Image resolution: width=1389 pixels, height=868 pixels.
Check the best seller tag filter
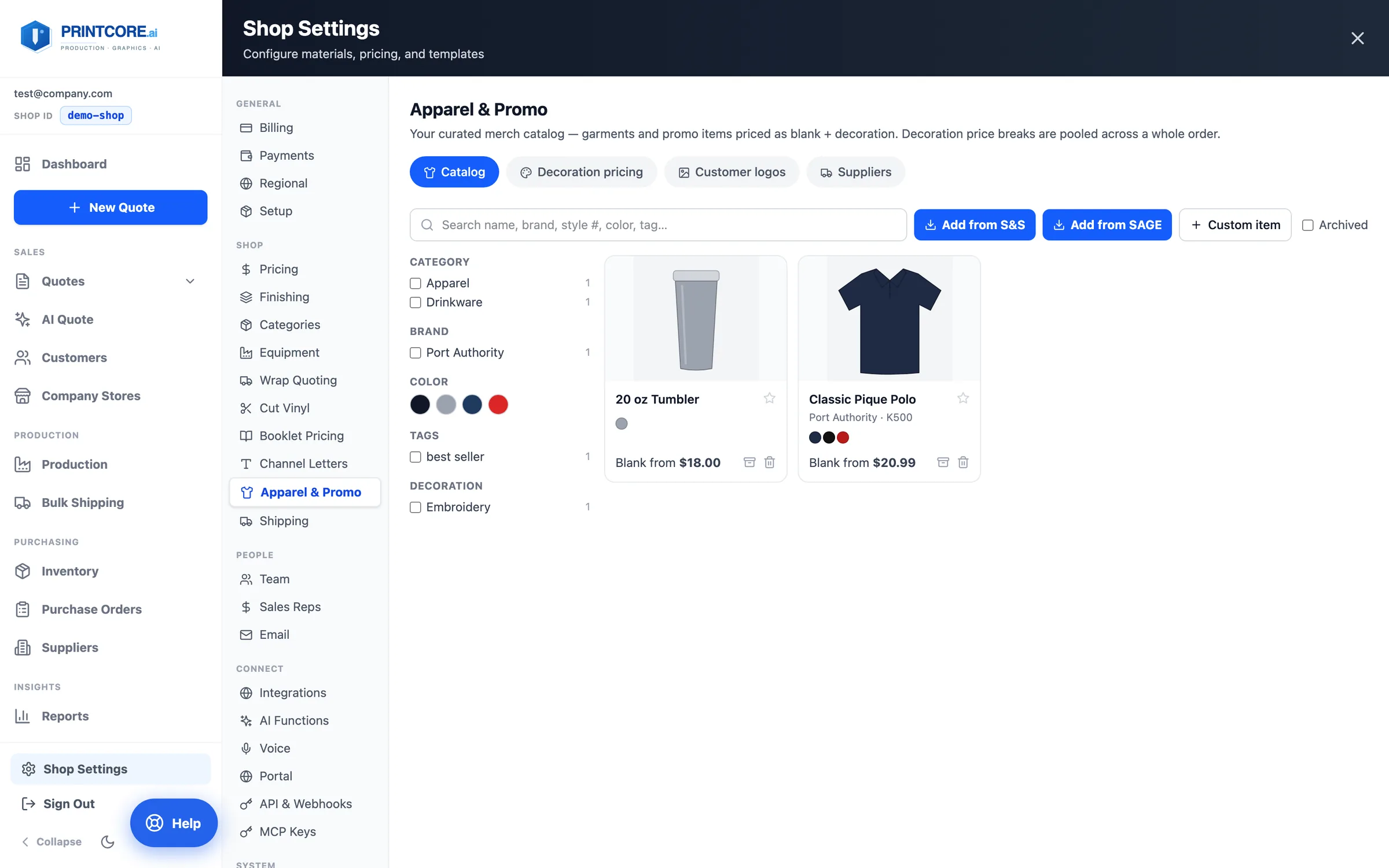415,457
